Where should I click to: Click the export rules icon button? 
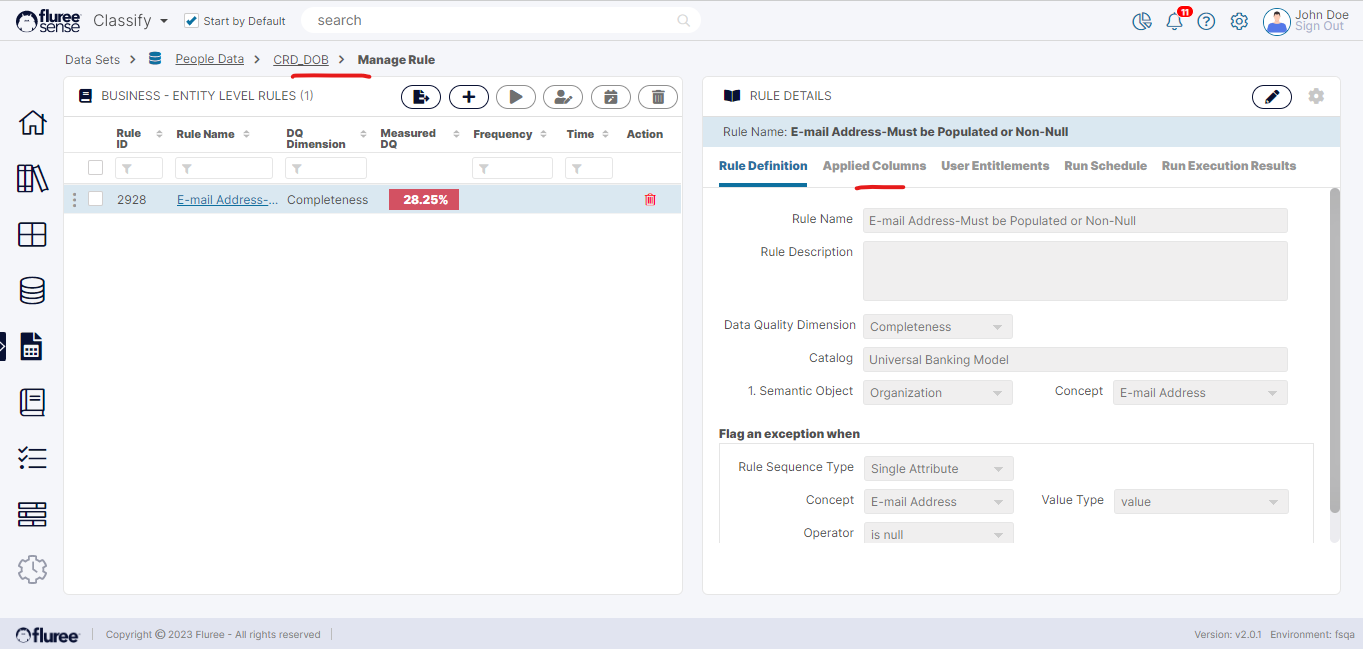click(421, 97)
